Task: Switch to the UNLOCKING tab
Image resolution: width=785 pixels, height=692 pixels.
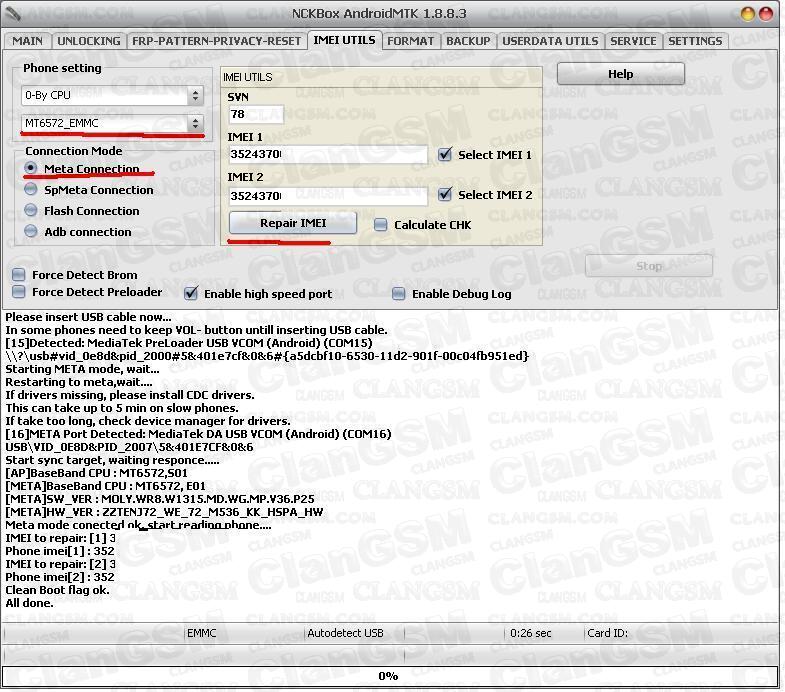Action: (x=88, y=41)
